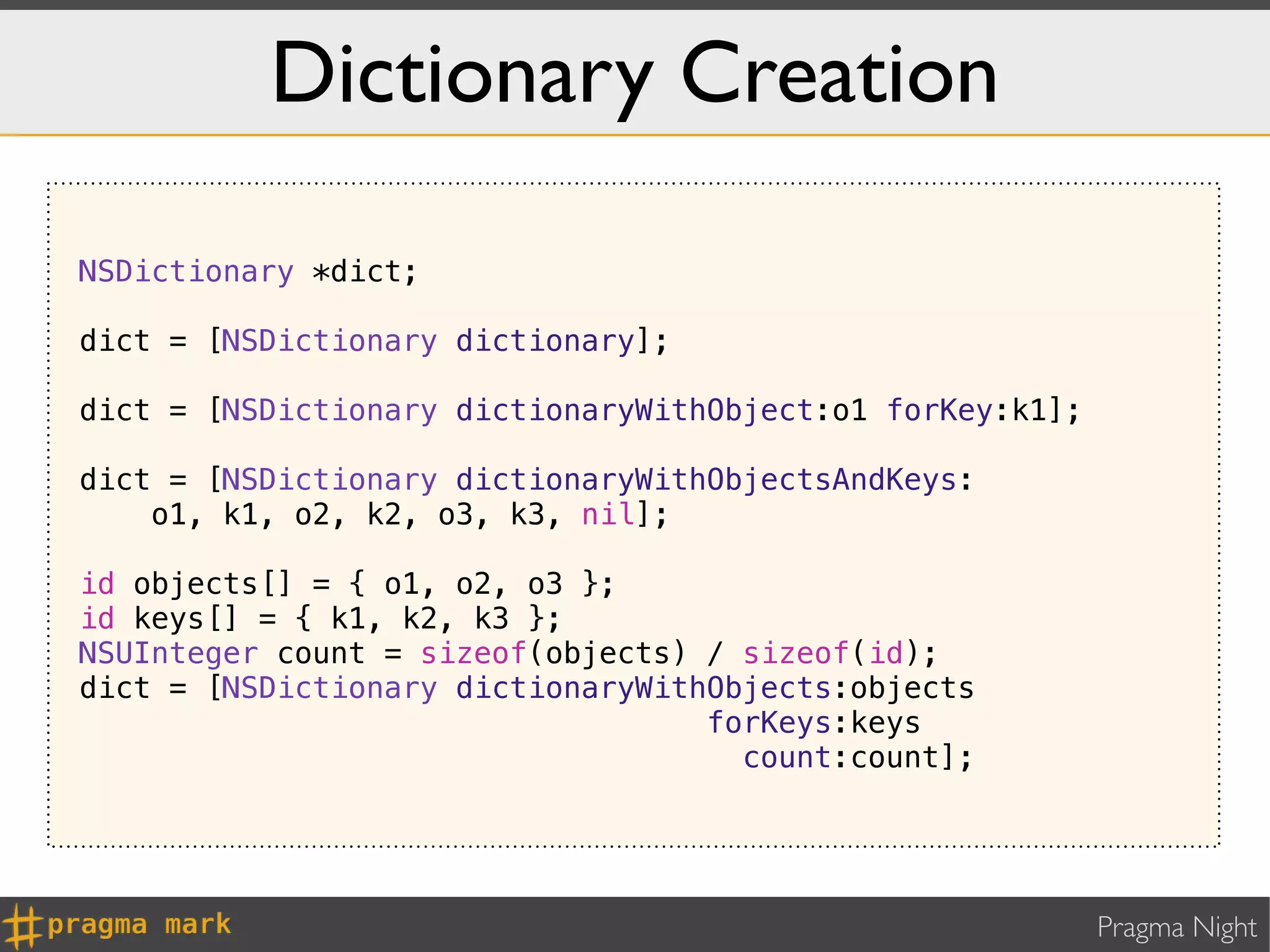Click the 'id keys[] = { k1, k2, k3 };' line
Screen dimensions: 1270x952
click(x=321, y=619)
